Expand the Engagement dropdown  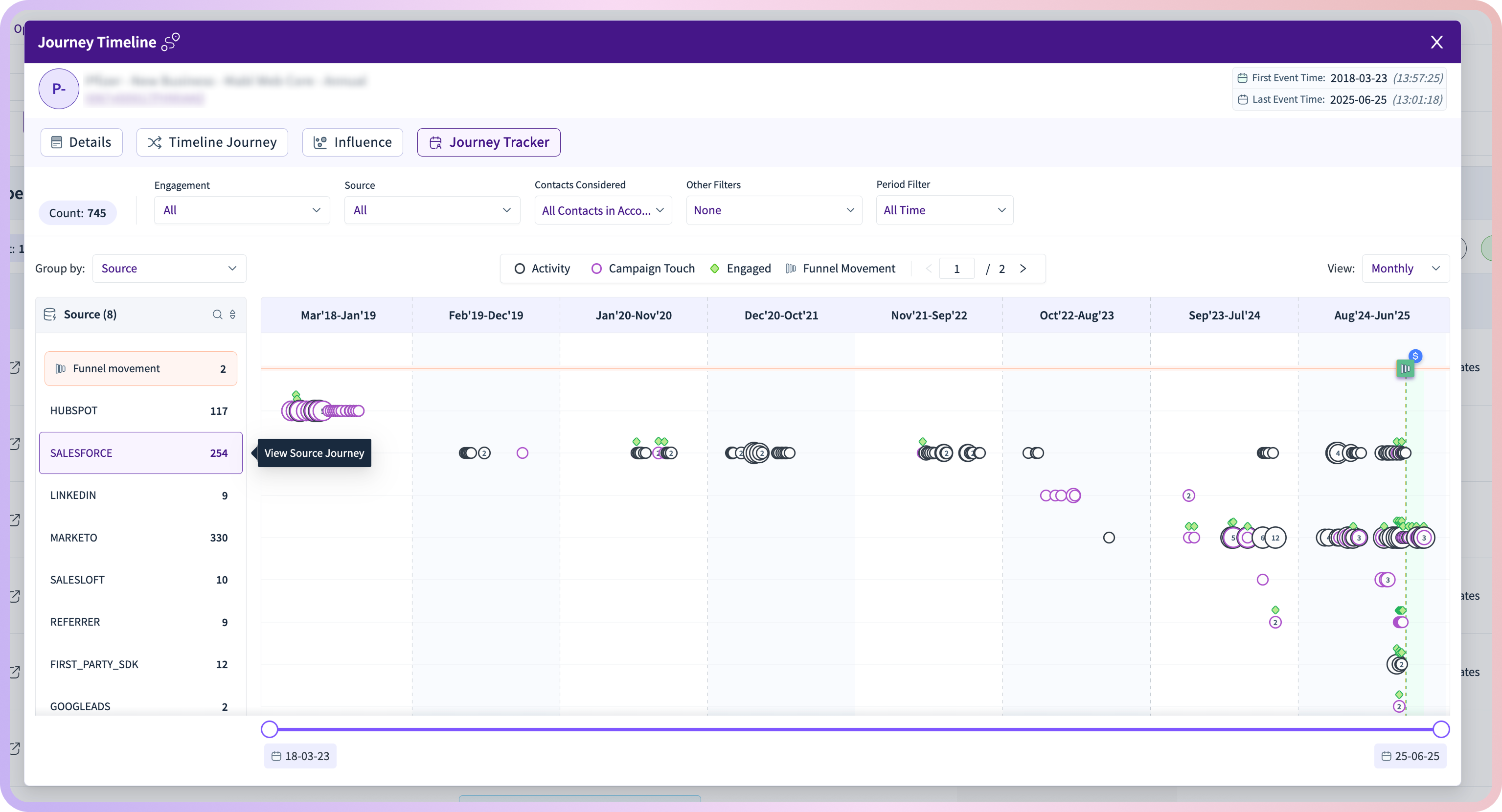click(x=242, y=210)
